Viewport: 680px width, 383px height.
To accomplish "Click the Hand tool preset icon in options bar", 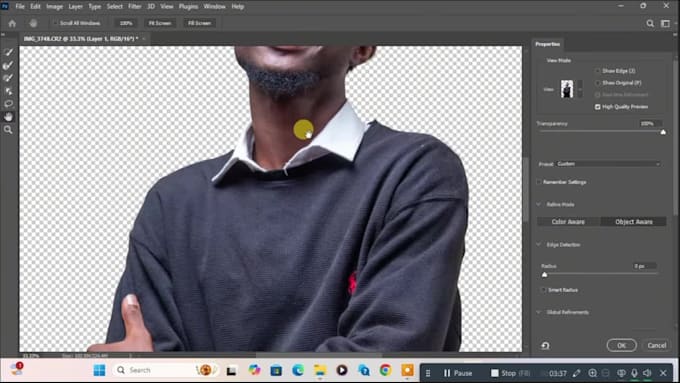I will (x=33, y=23).
